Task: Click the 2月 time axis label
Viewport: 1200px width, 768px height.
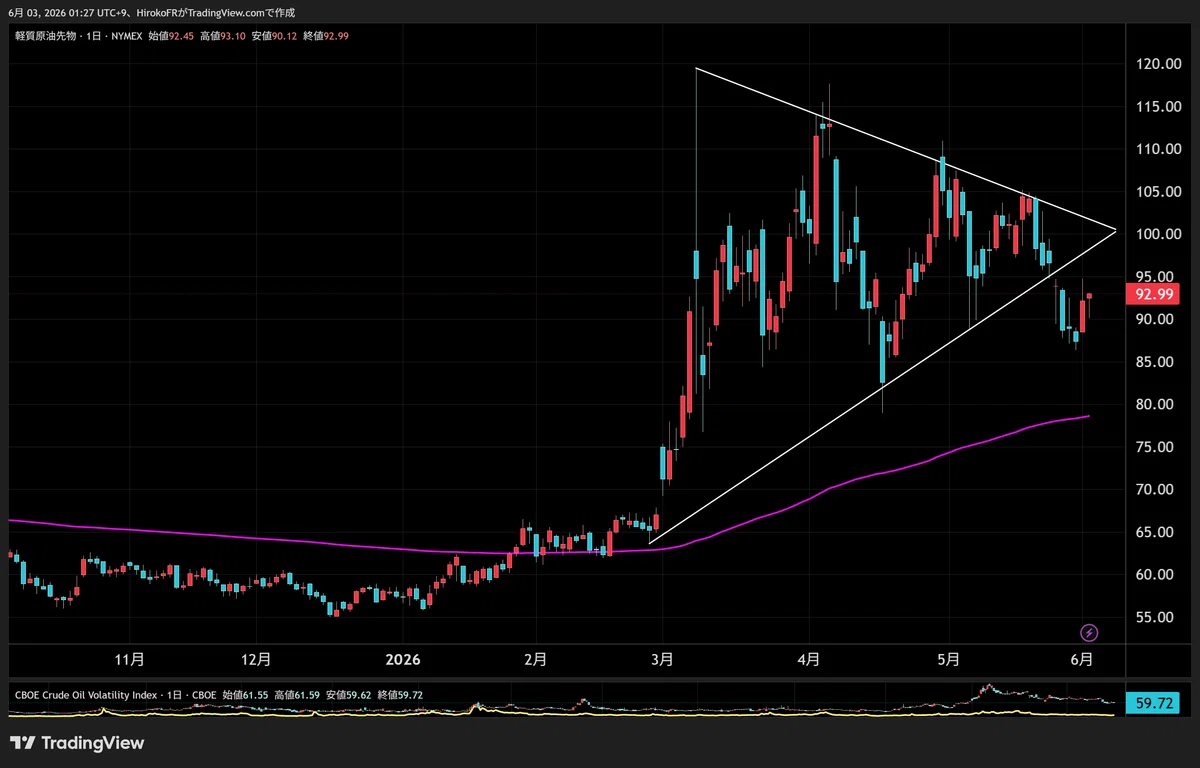Action: click(535, 660)
